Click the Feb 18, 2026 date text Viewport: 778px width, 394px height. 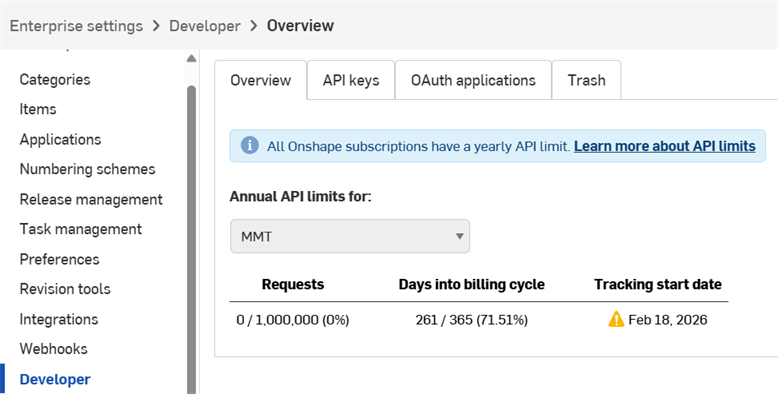667,320
